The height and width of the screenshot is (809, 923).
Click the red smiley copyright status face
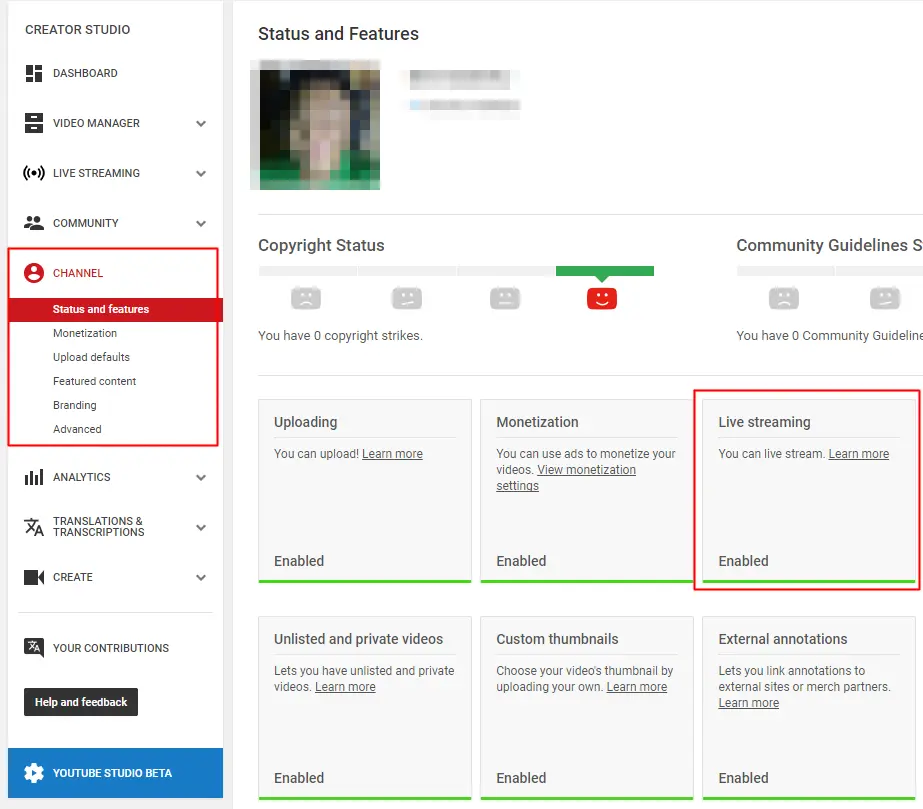point(602,298)
